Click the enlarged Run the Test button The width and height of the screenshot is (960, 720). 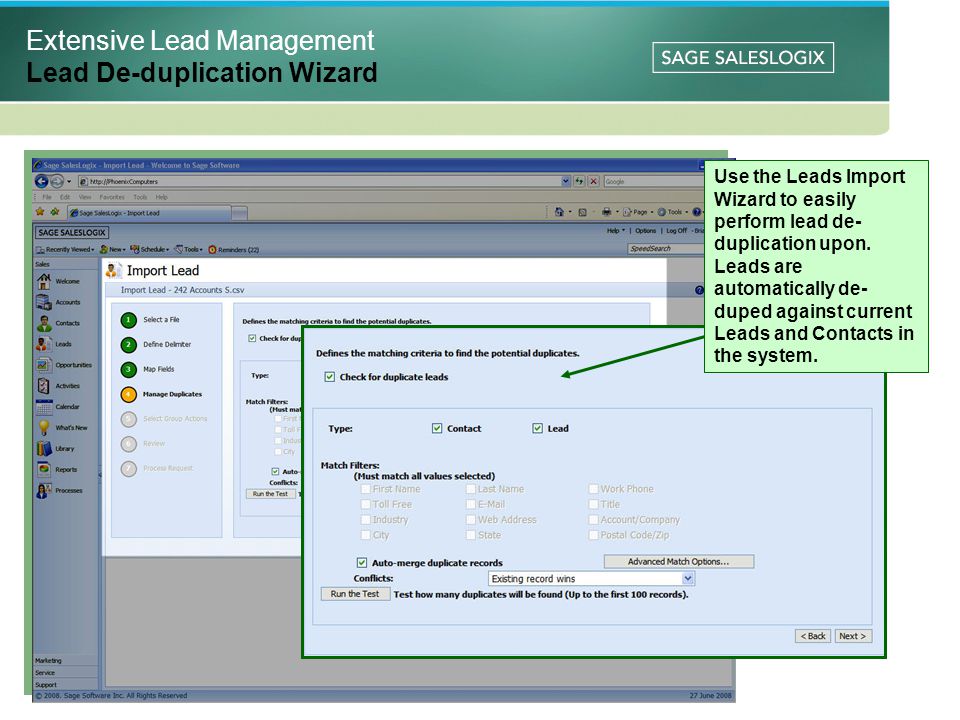pyautogui.click(x=355, y=594)
